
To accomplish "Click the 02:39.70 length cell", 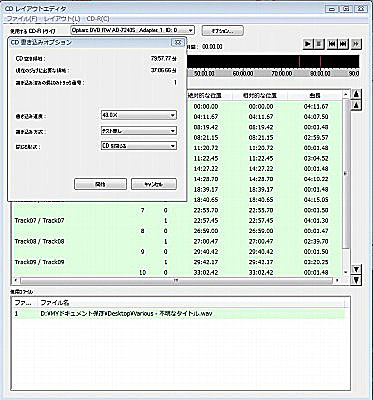I will coord(316,241).
